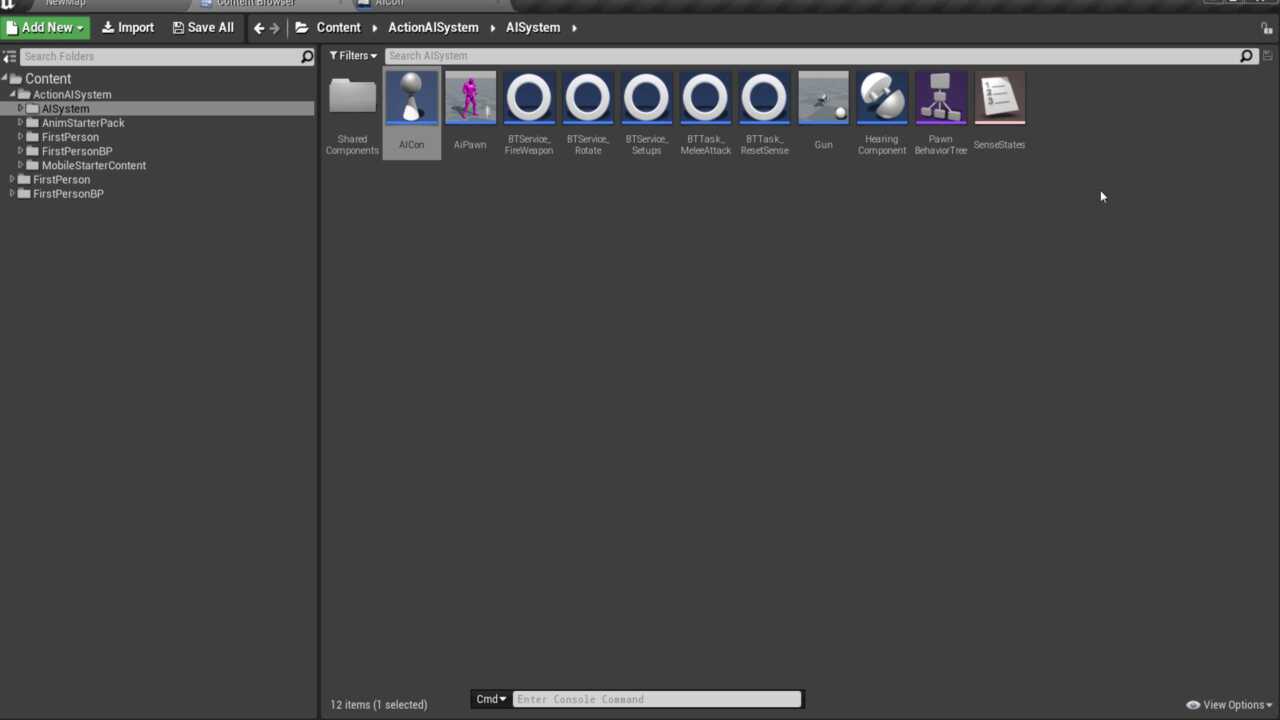
Task: Focus the Search Folders field
Action: point(160,57)
